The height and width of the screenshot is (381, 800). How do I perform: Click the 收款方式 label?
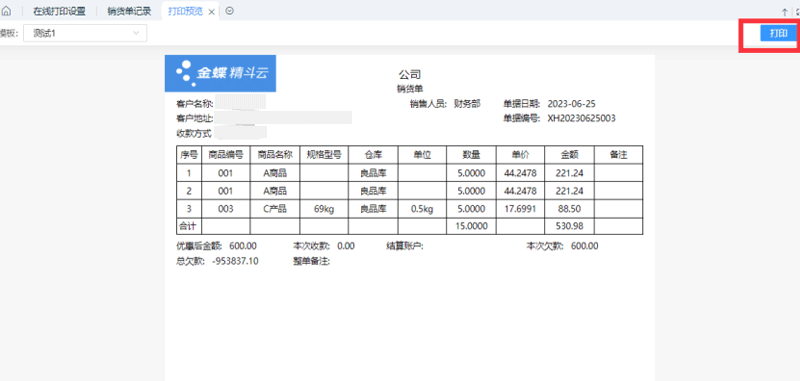194,134
